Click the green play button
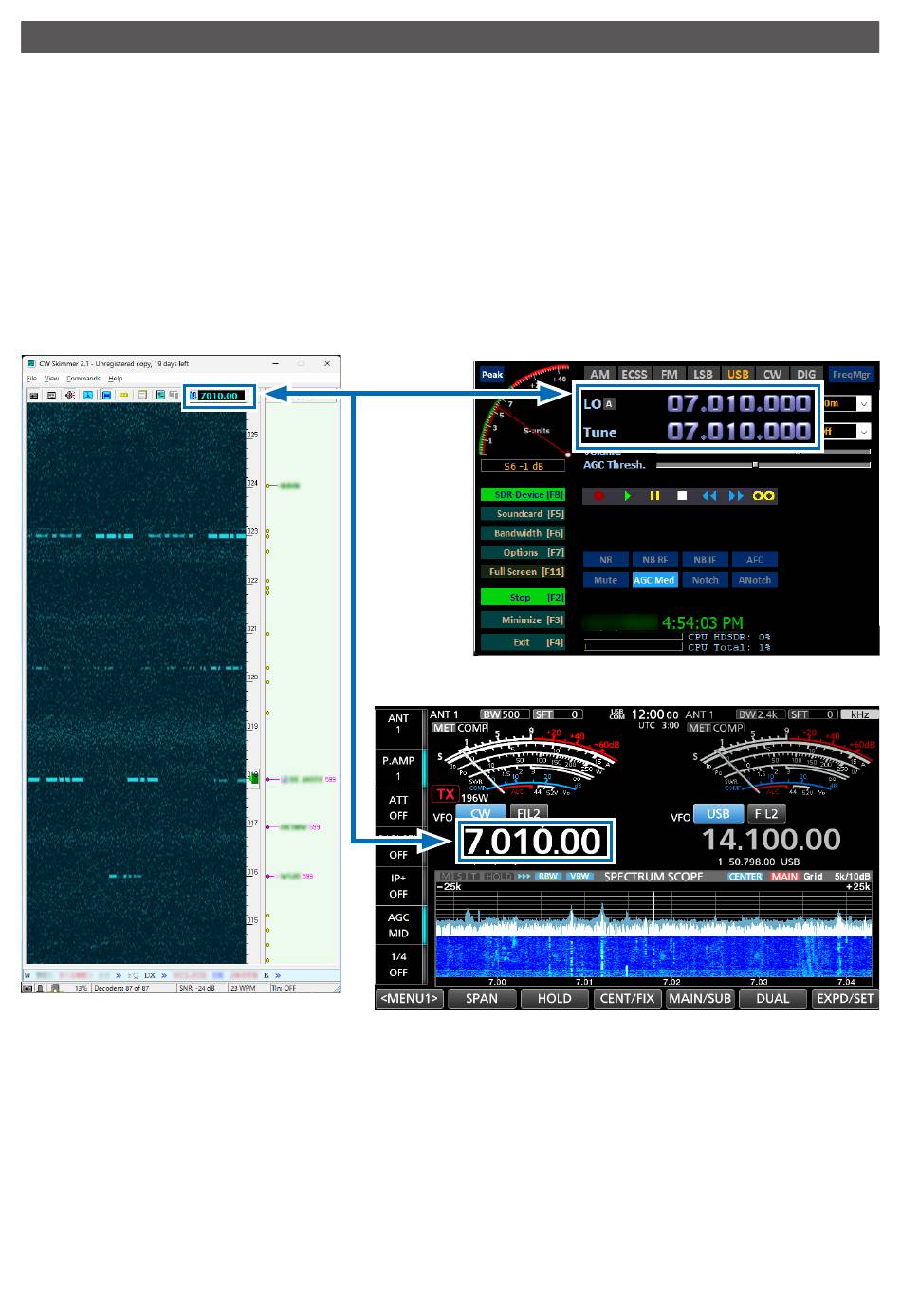Image resolution: width=901 pixels, height=1316 pixels. point(627,496)
